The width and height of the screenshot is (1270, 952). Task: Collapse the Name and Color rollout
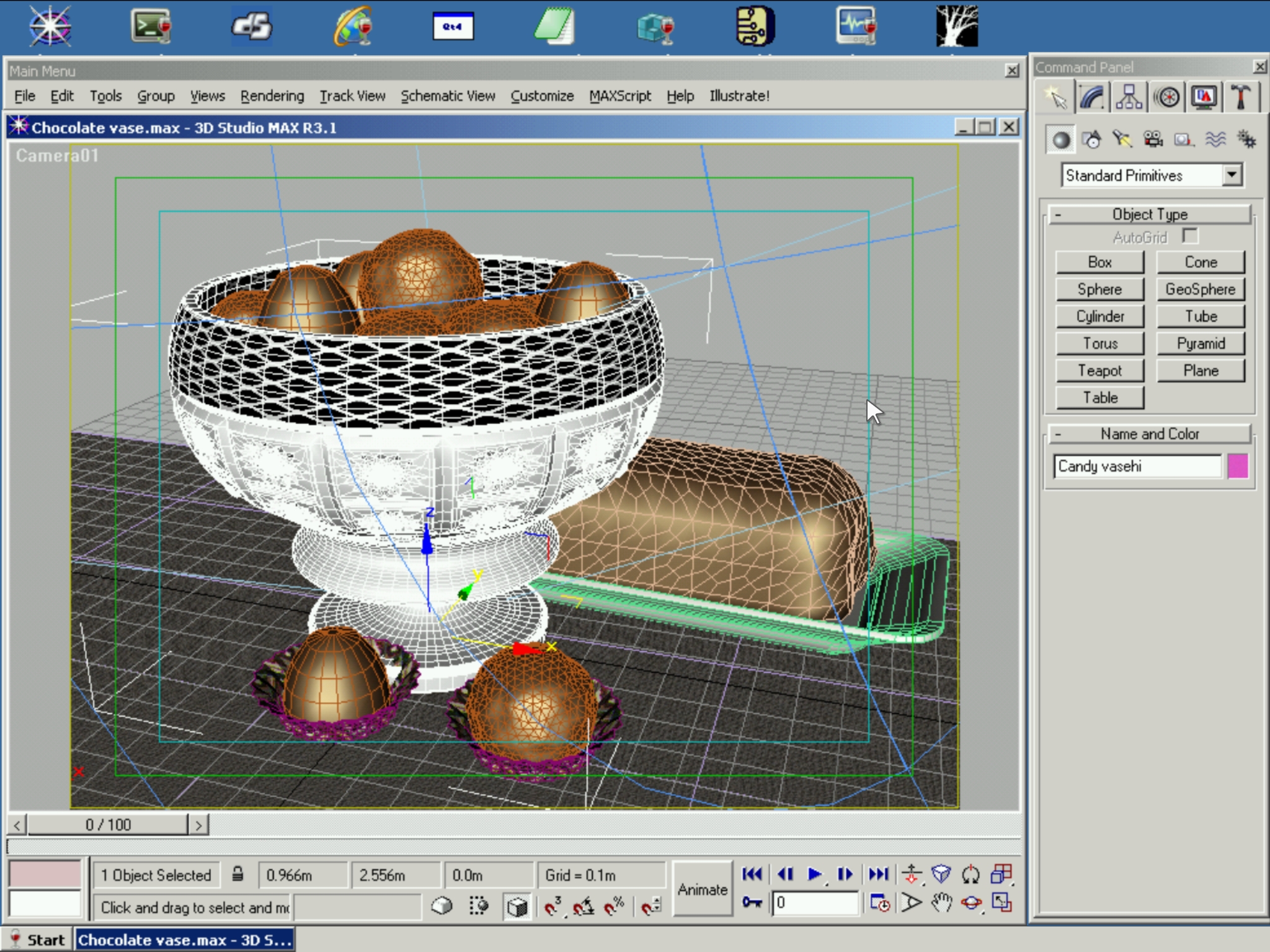tap(1149, 434)
